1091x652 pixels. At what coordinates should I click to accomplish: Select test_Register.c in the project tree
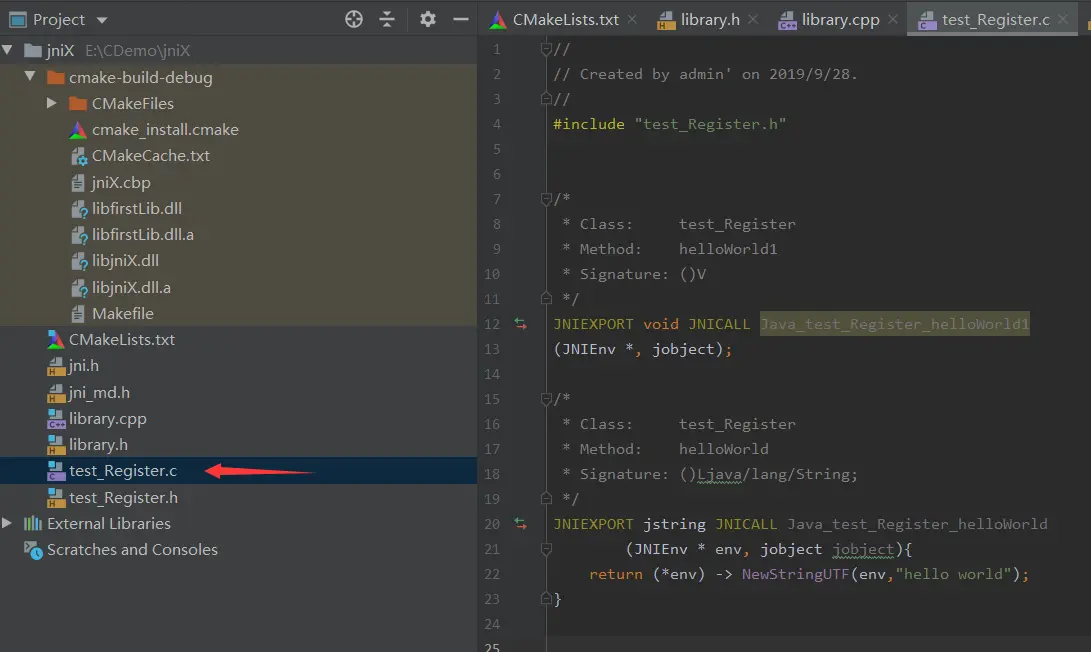tap(122, 470)
